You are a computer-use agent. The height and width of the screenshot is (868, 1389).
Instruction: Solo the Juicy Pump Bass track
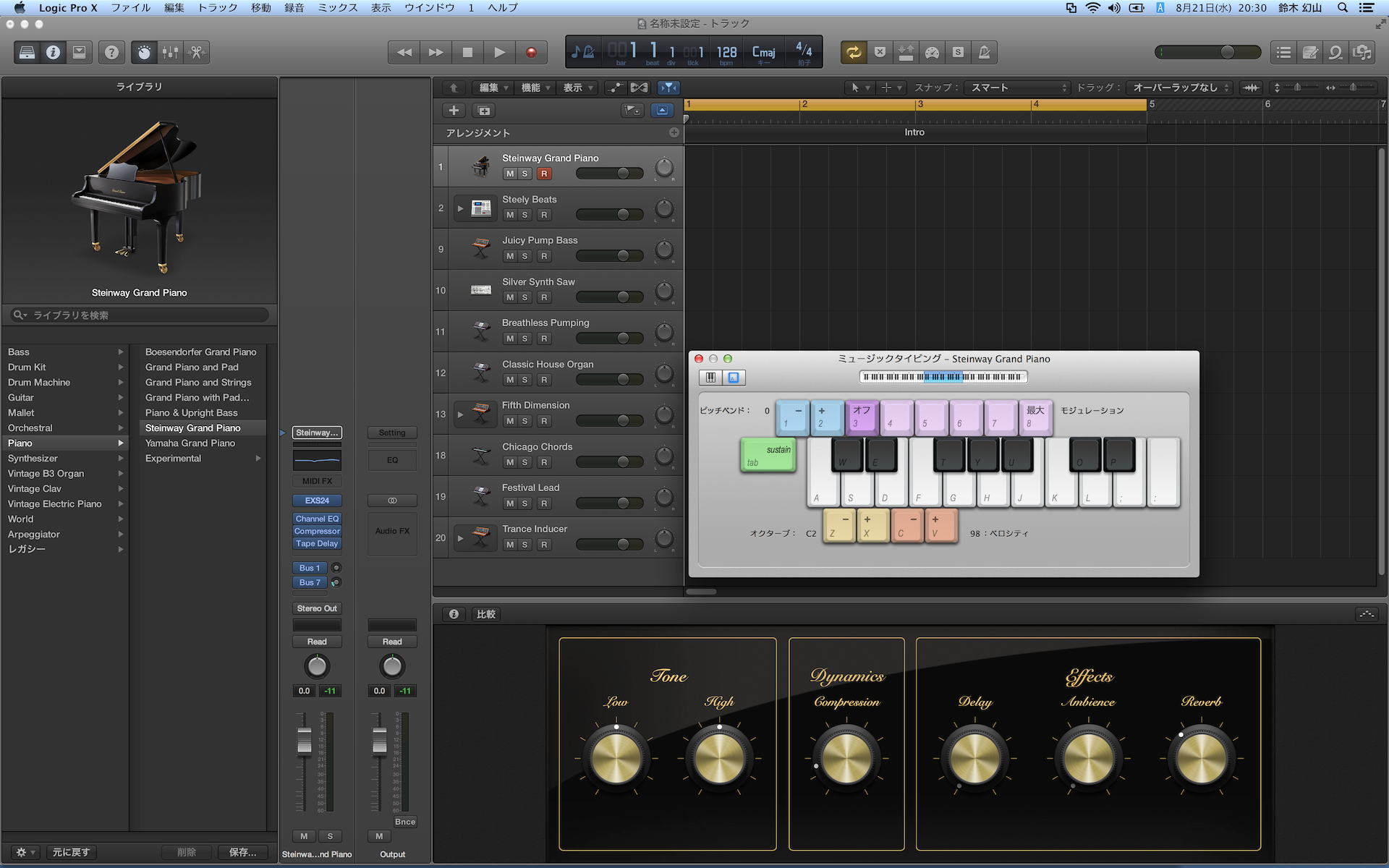[525, 256]
